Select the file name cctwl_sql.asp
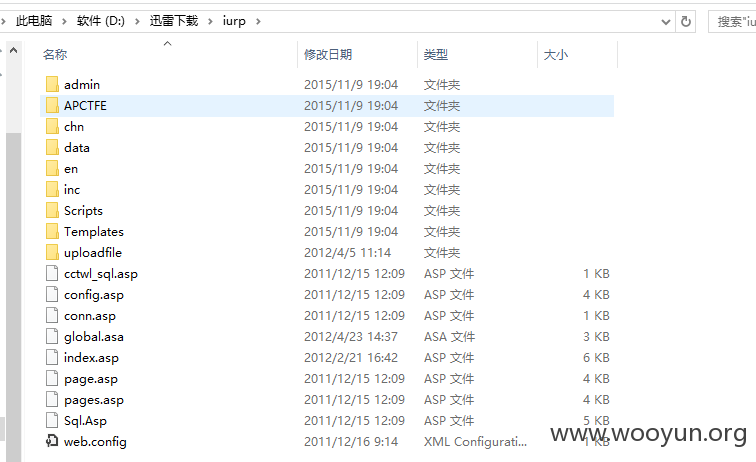Viewport: 756px width, 462px height. click(101, 273)
